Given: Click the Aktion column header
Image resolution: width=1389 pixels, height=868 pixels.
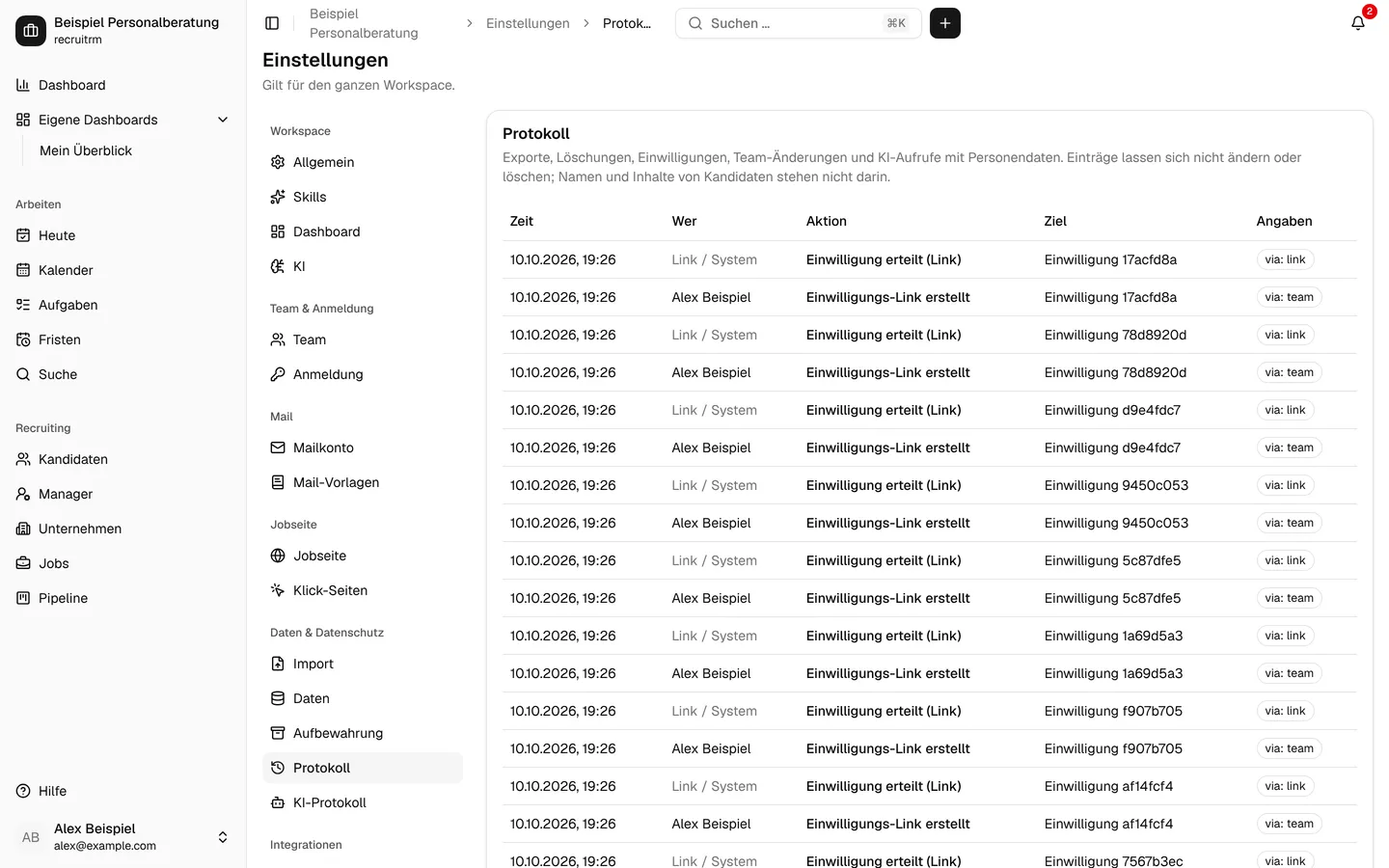Looking at the screenshot, I should [827, 221].
